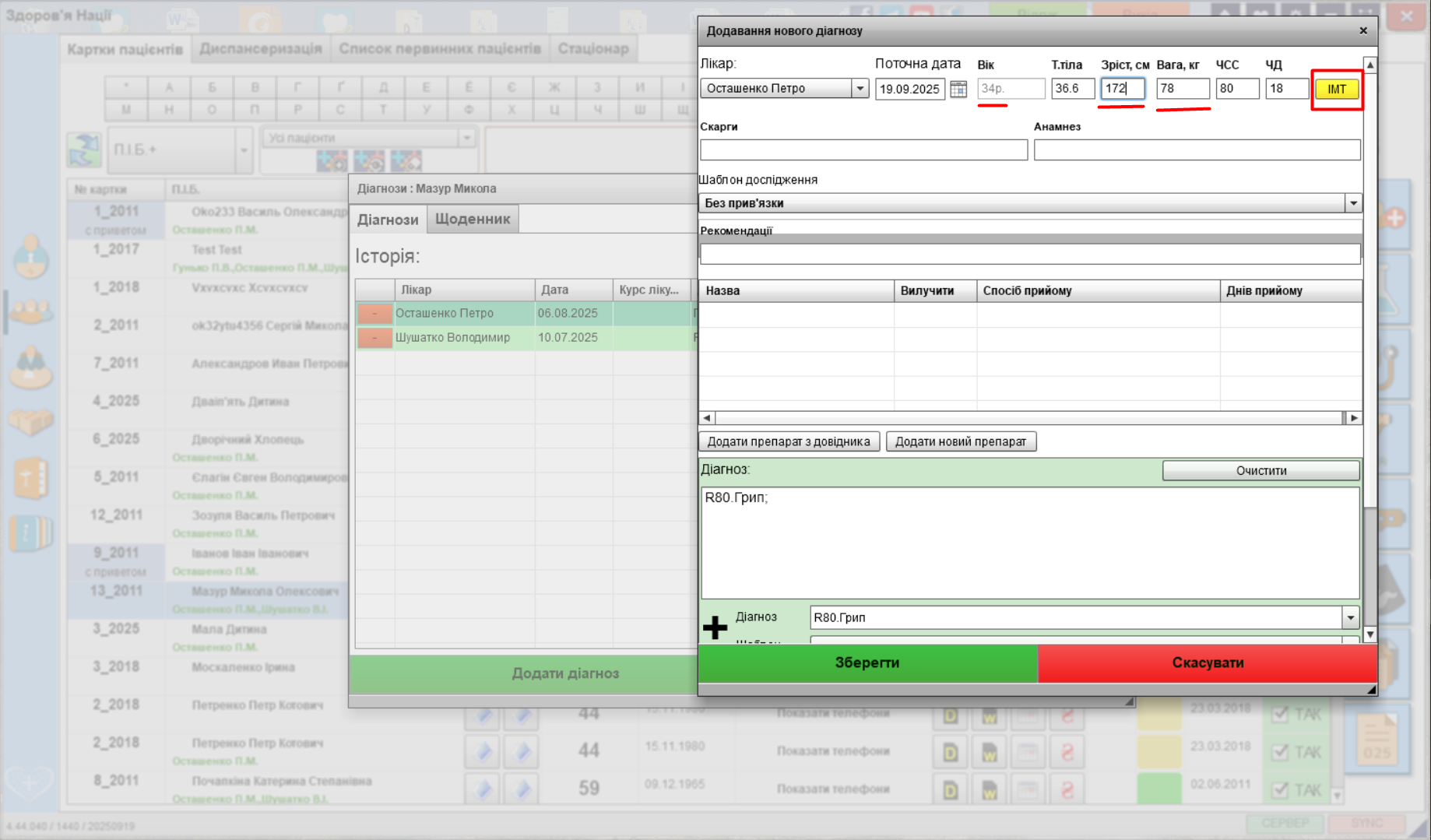
Task: Click the dialog's vertical scrollbar down arrow
Action: pos(1369,634)
